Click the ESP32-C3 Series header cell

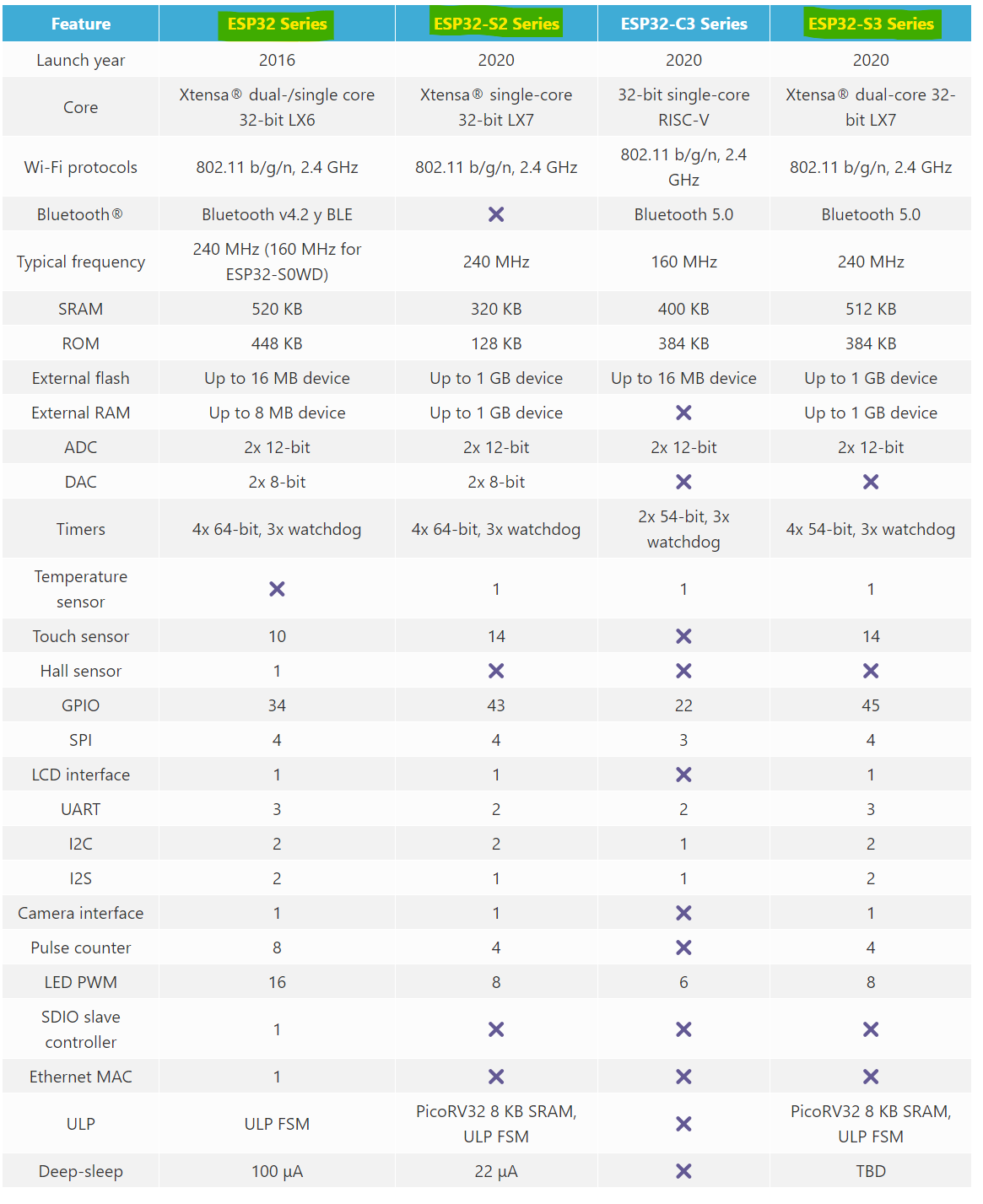683,24
